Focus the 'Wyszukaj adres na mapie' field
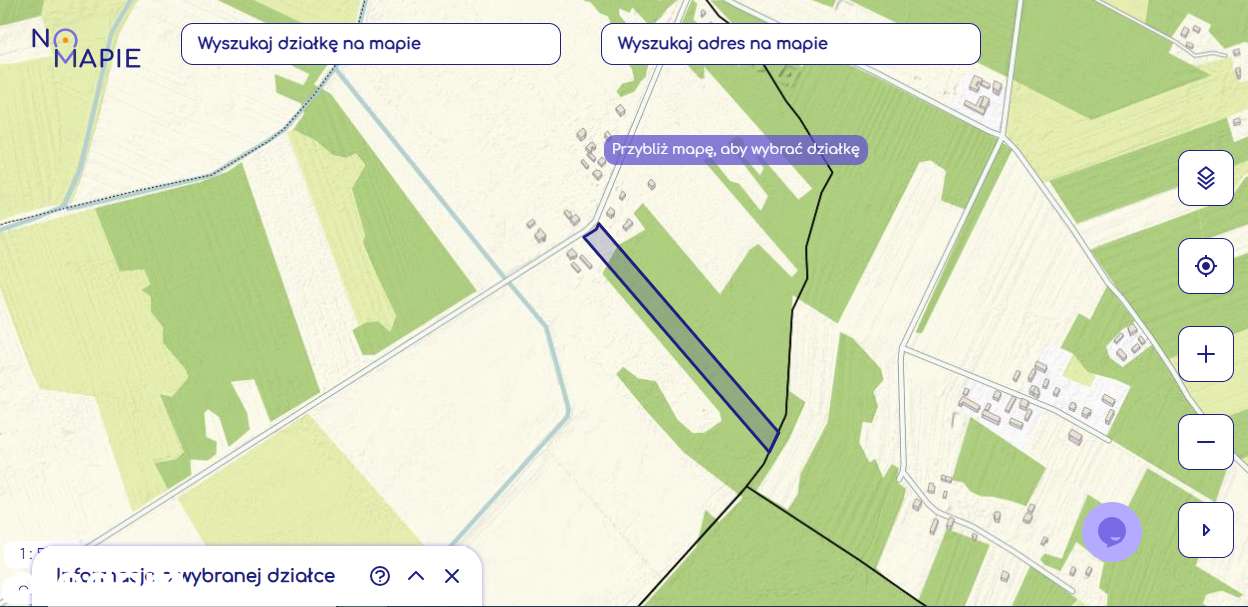Viewport: 1248px width, 607px height. coord(790,44)
